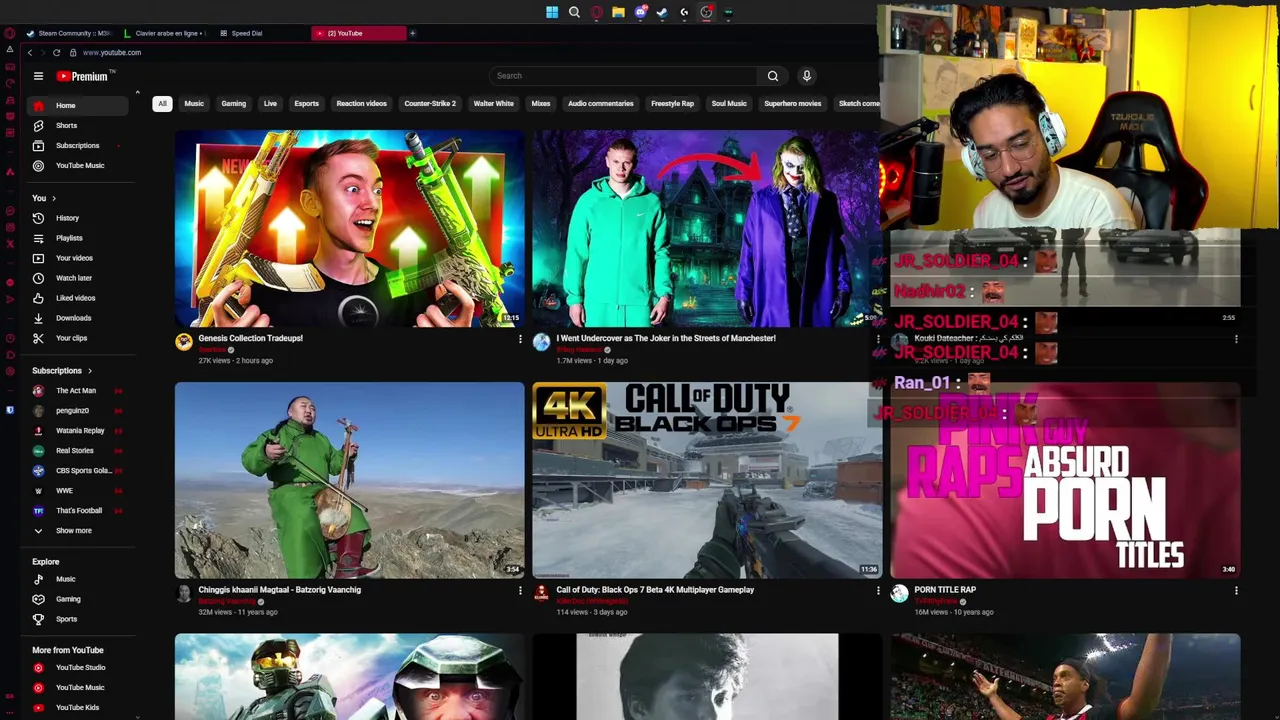Click the YouTube search input field

click(x=625, y=76)
